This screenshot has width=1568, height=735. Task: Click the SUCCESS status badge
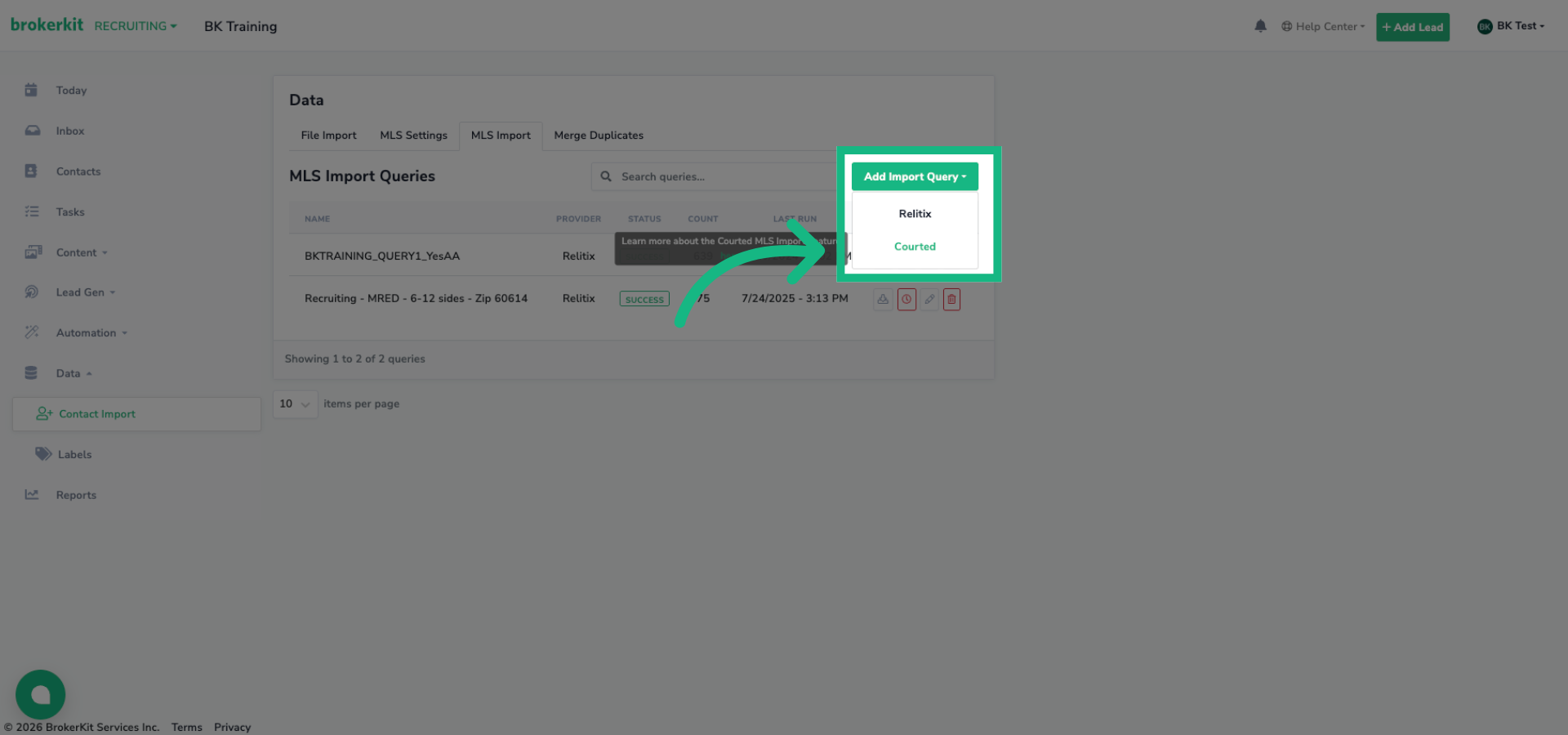click(644, 299)
